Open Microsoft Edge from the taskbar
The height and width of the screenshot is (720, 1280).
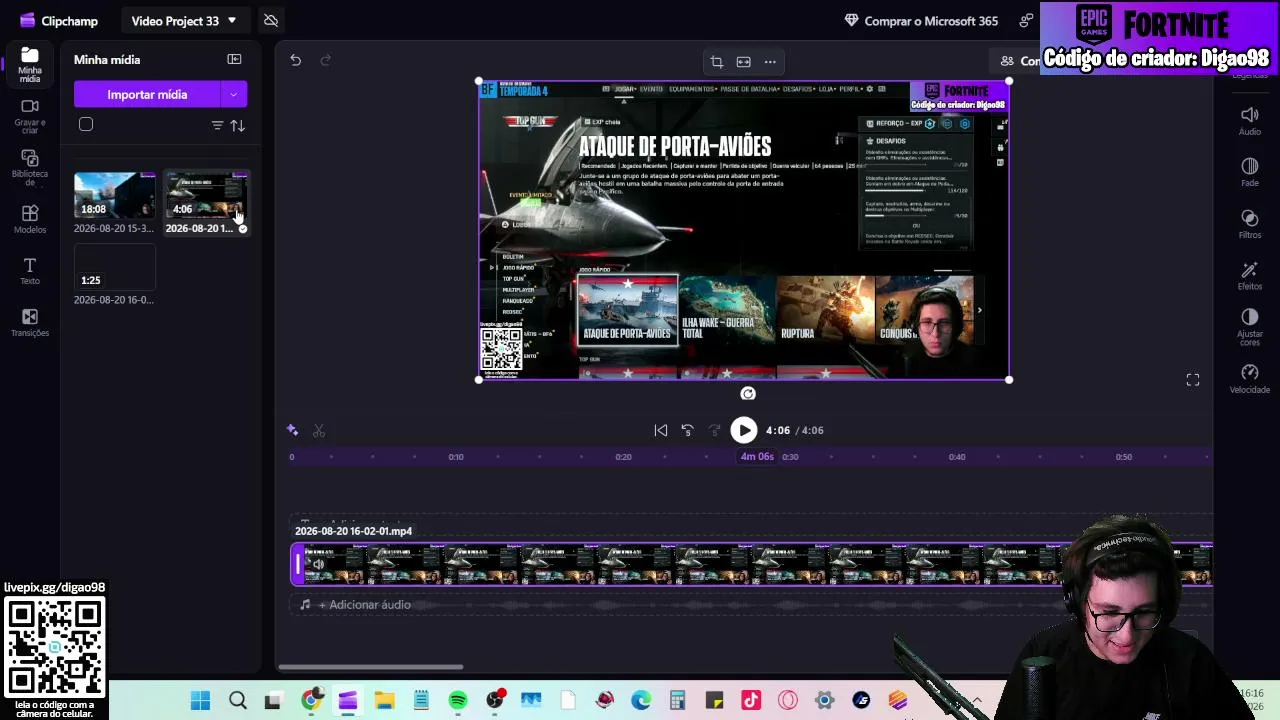(641, 701)
